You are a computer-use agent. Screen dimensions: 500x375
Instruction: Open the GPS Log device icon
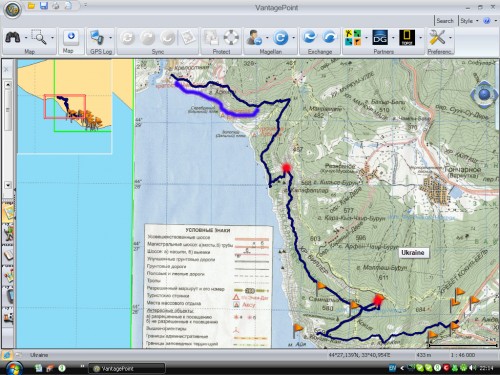click(97, 38)
